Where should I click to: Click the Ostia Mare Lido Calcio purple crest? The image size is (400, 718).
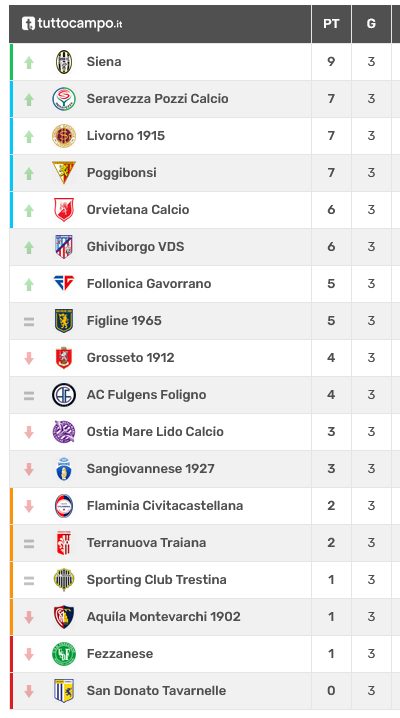point(64,432)
